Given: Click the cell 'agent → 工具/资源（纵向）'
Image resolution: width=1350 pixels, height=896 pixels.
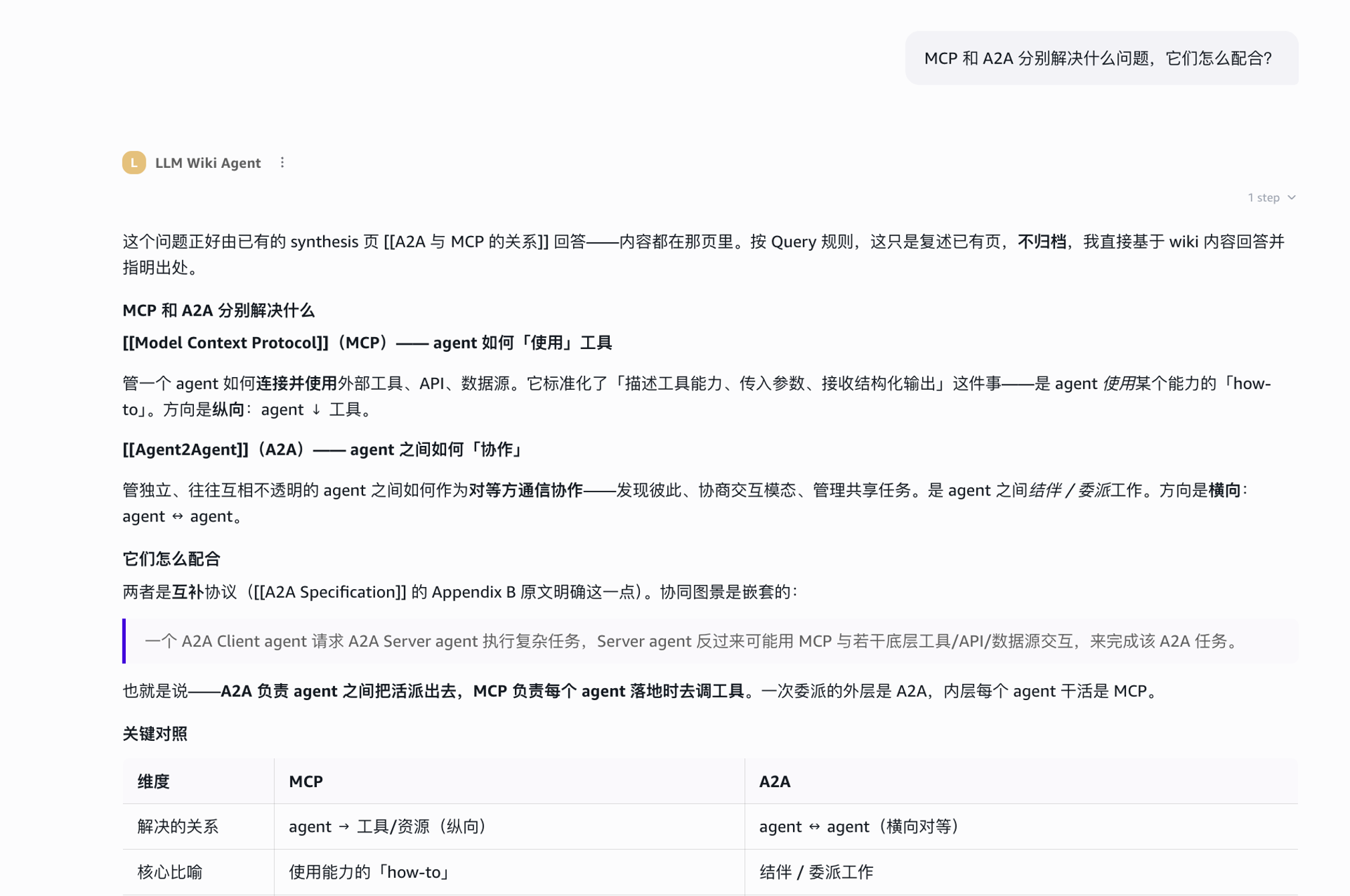Looking at the screenshot, I should pos(509,826).
